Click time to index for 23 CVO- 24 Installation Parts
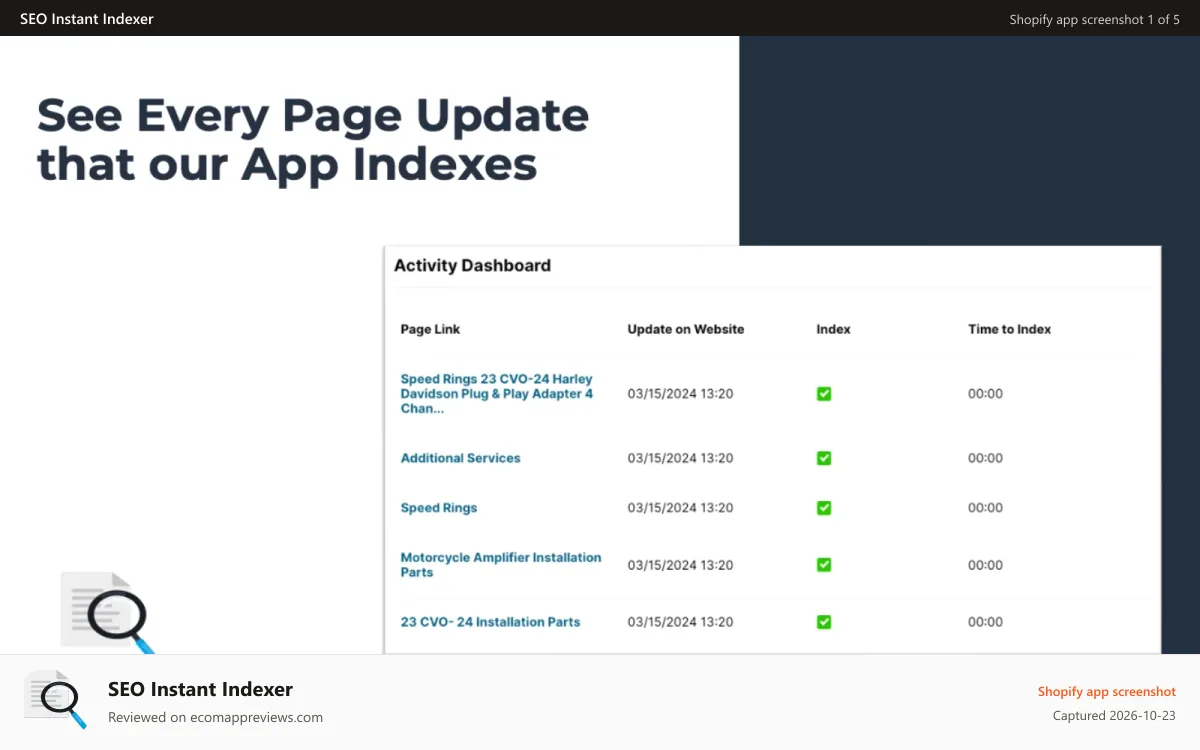The width and height of the screenshot is (1200, 750). pyautogui.click(x=985, y=622)
